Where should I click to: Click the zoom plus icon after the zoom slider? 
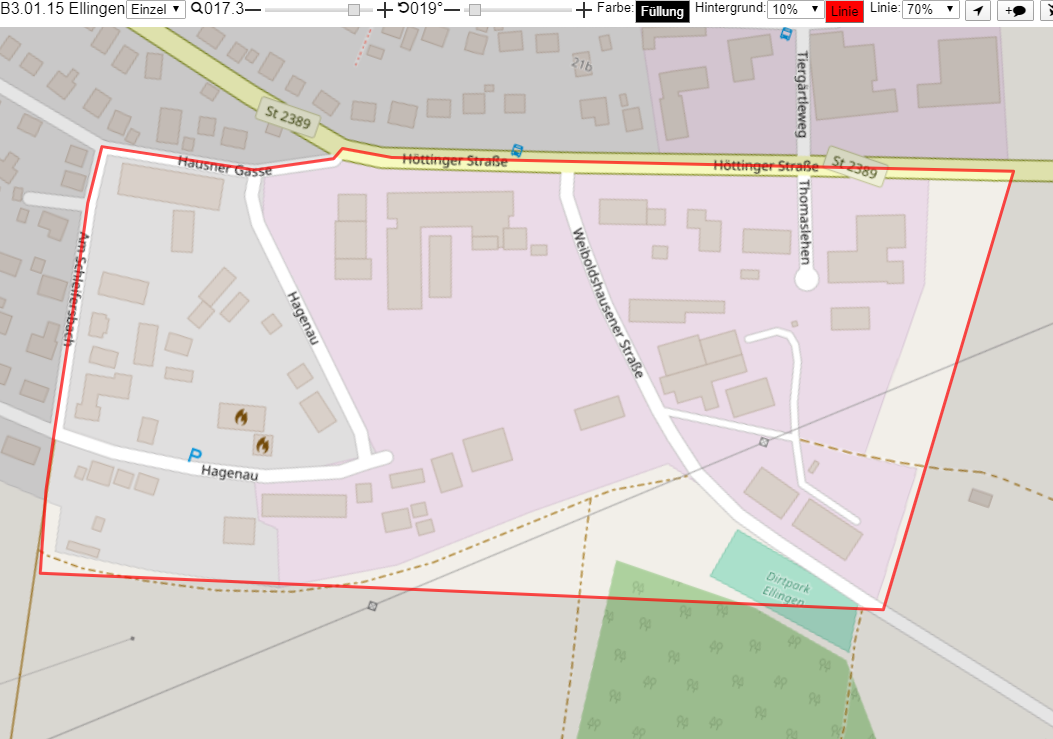[385, 9]
